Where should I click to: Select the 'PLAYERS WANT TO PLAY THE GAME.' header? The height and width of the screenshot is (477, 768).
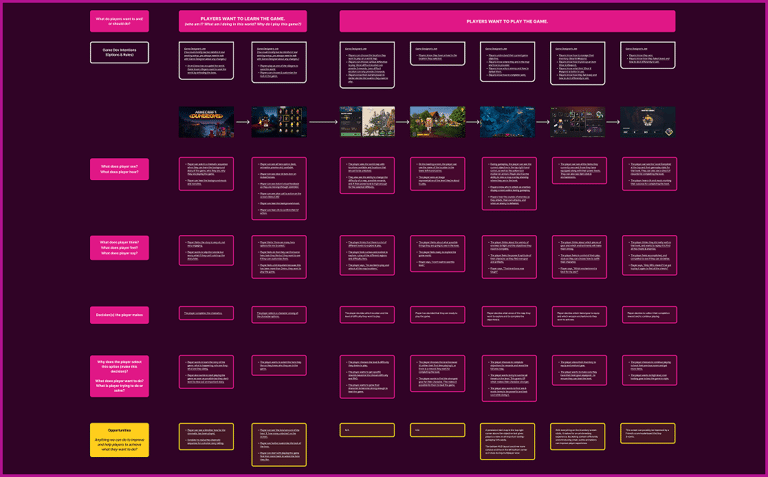coord(507,21)
